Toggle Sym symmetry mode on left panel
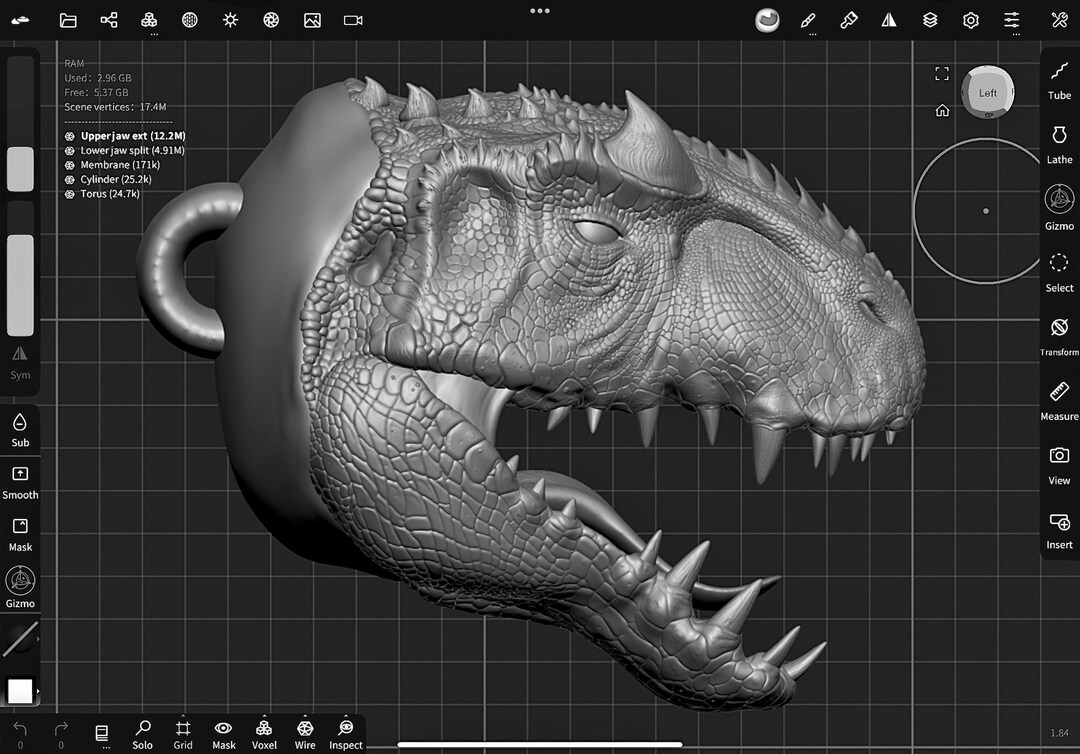Viewport: 1080px width, 754px height. (20, 363)
